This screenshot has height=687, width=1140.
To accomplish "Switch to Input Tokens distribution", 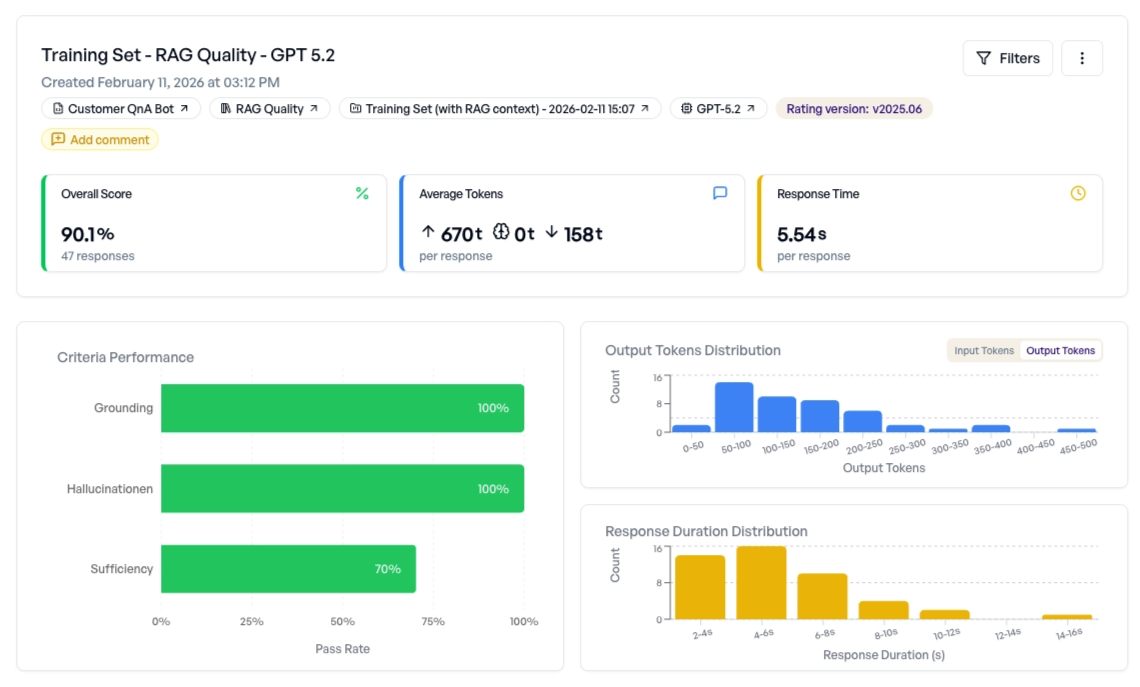I will [984, 350].
